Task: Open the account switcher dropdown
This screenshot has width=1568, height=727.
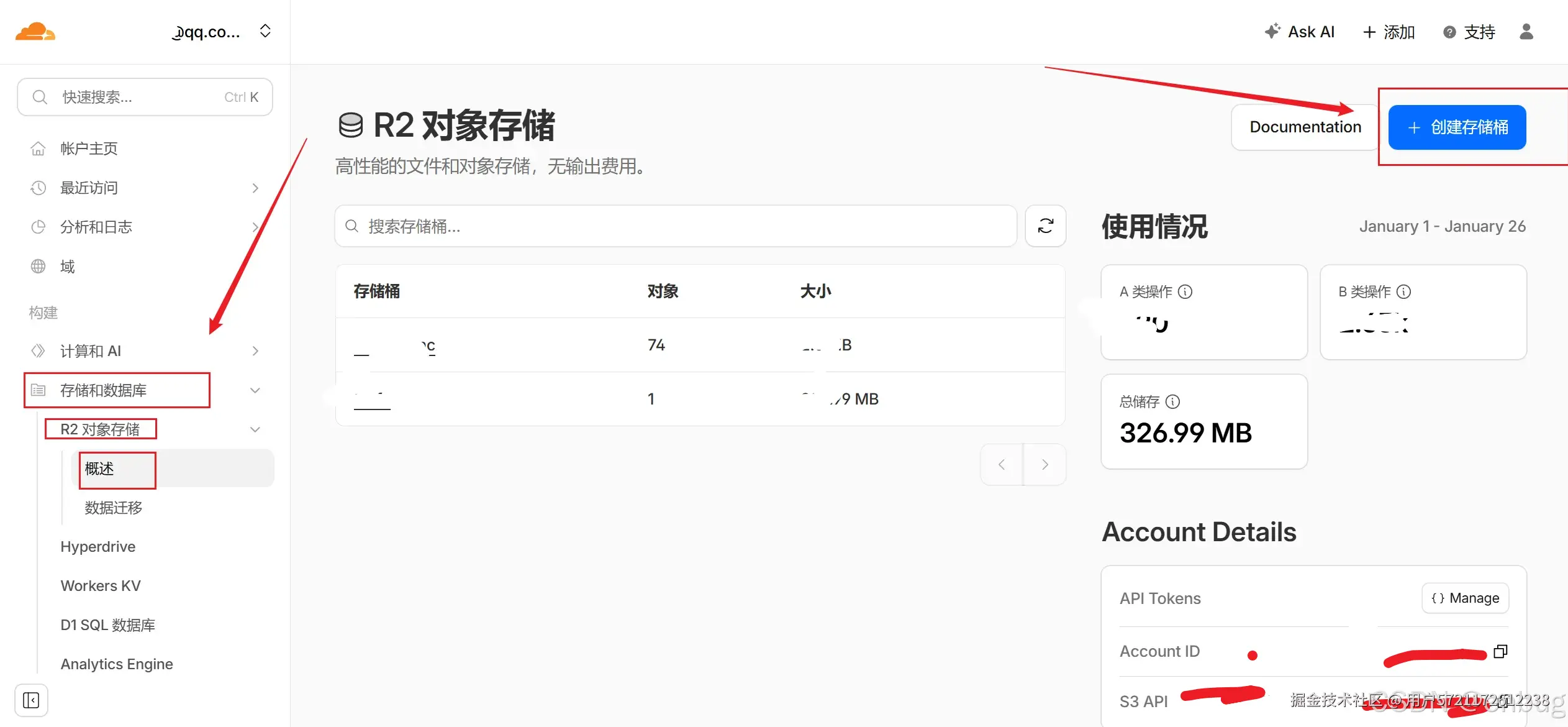Action: (x=265, y=31)
